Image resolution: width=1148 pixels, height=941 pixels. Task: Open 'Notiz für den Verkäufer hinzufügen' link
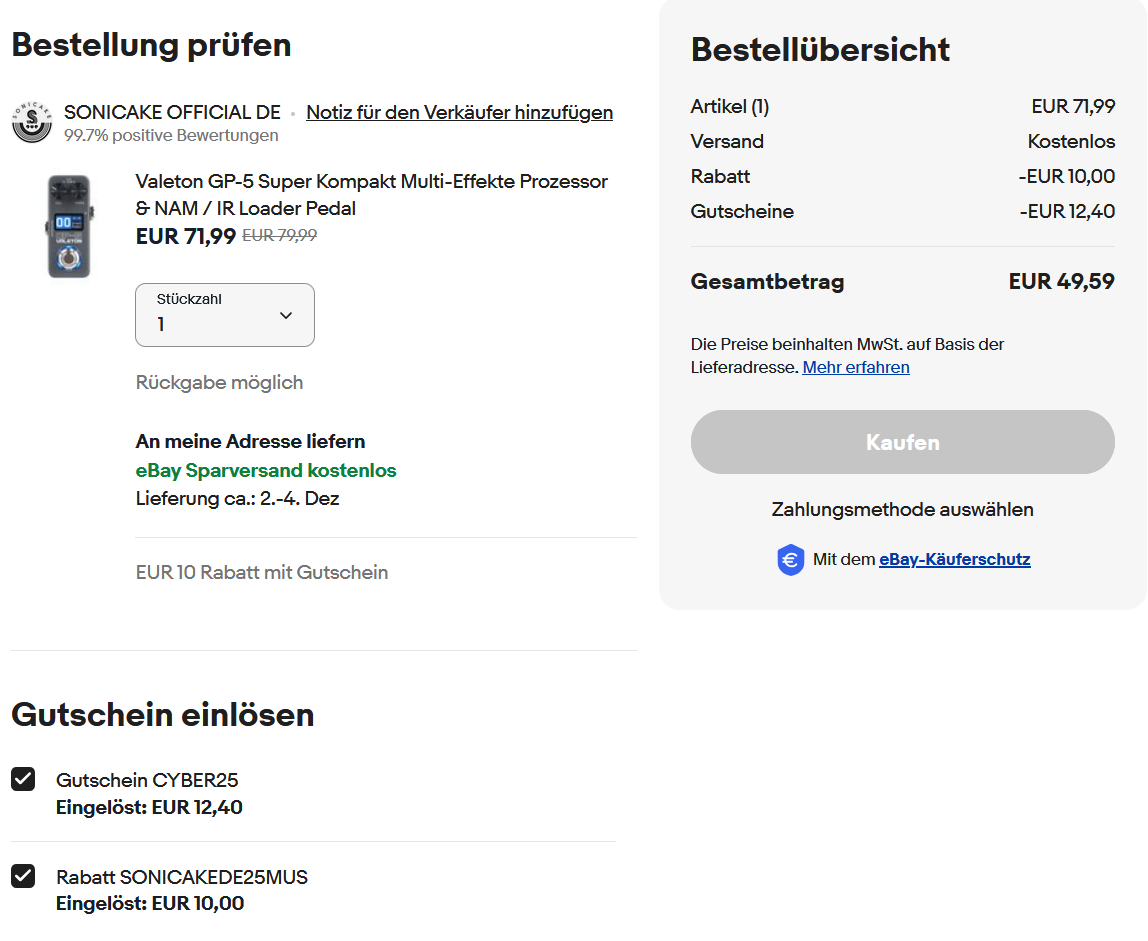click(459, 112)
